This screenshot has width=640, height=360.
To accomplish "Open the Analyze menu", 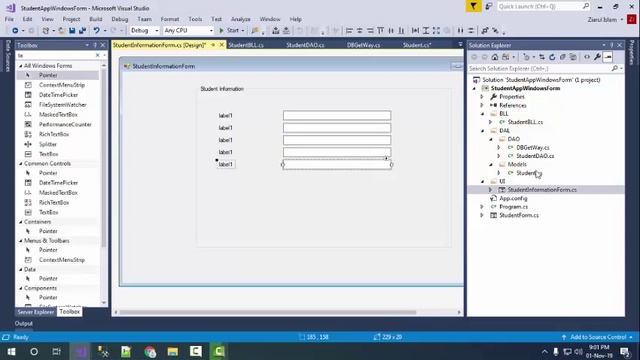I will click(240, 19).
